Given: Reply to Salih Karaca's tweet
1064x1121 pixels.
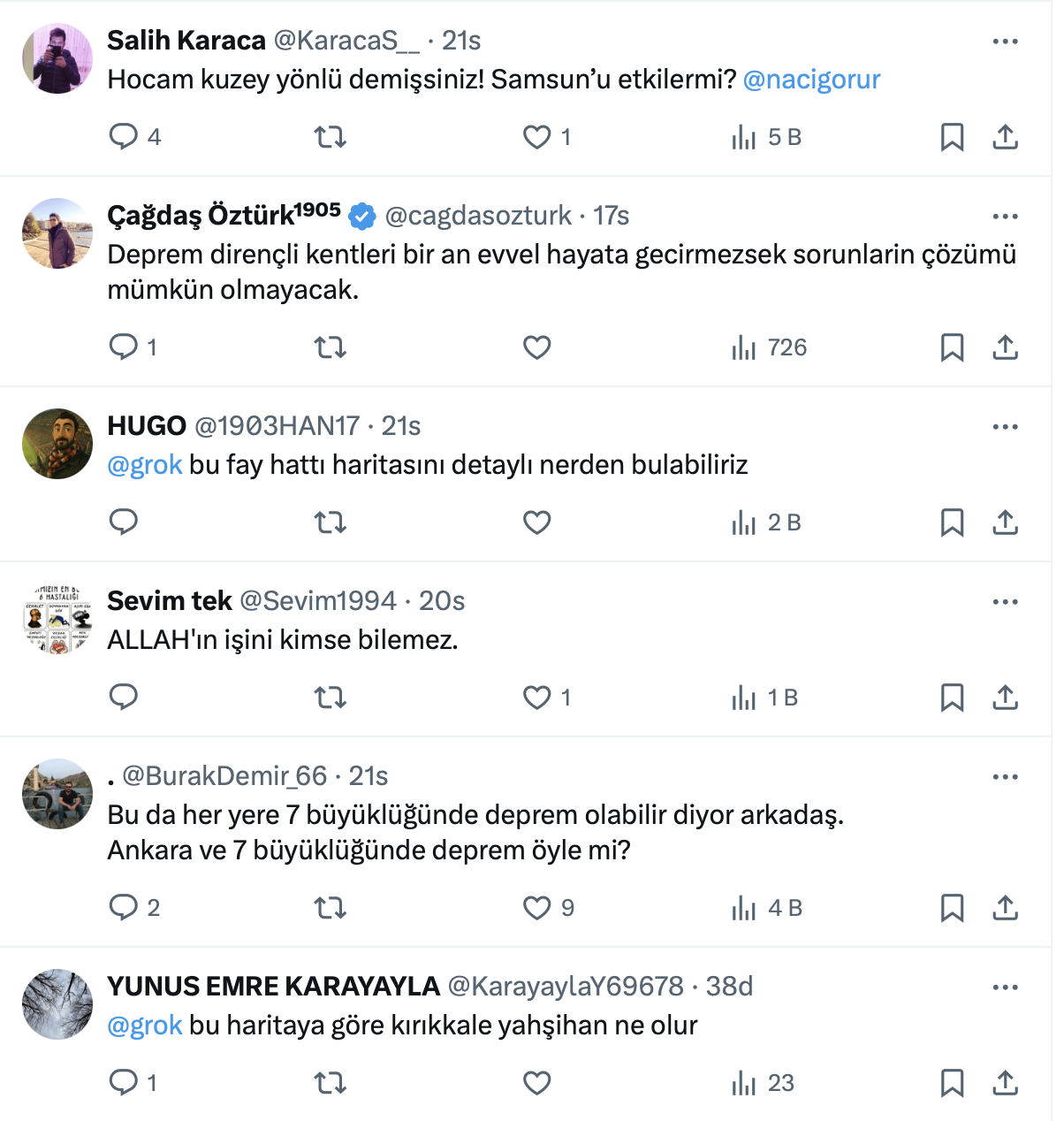Looking at the screenshot, I should [x=124, y=137].
